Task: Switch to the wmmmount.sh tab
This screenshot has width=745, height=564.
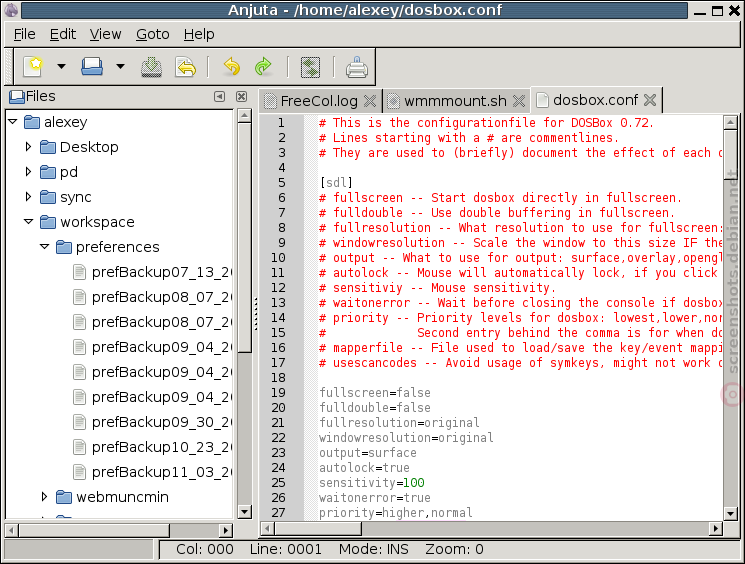Action: (x=455, y=101)
